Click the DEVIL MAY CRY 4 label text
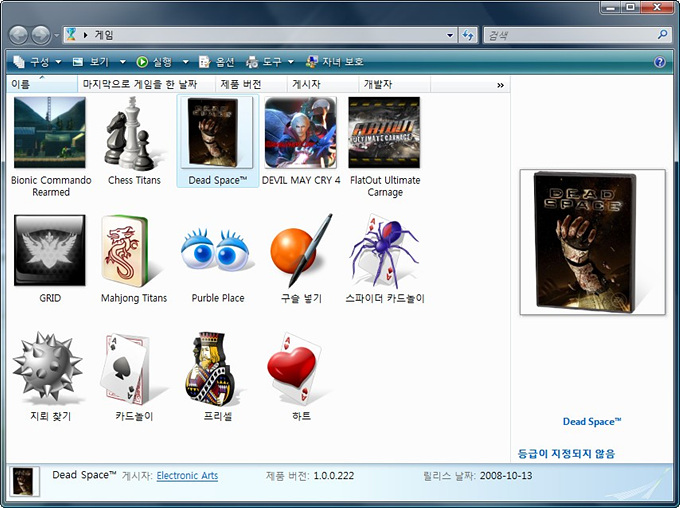 pyautogui.click(x=301, y=180)
